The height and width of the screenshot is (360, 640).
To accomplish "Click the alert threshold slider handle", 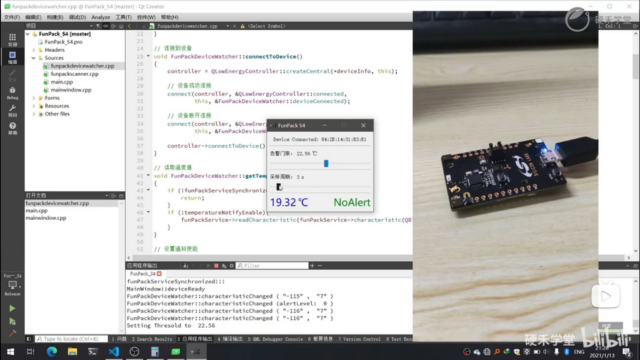I will coord(326,164).
